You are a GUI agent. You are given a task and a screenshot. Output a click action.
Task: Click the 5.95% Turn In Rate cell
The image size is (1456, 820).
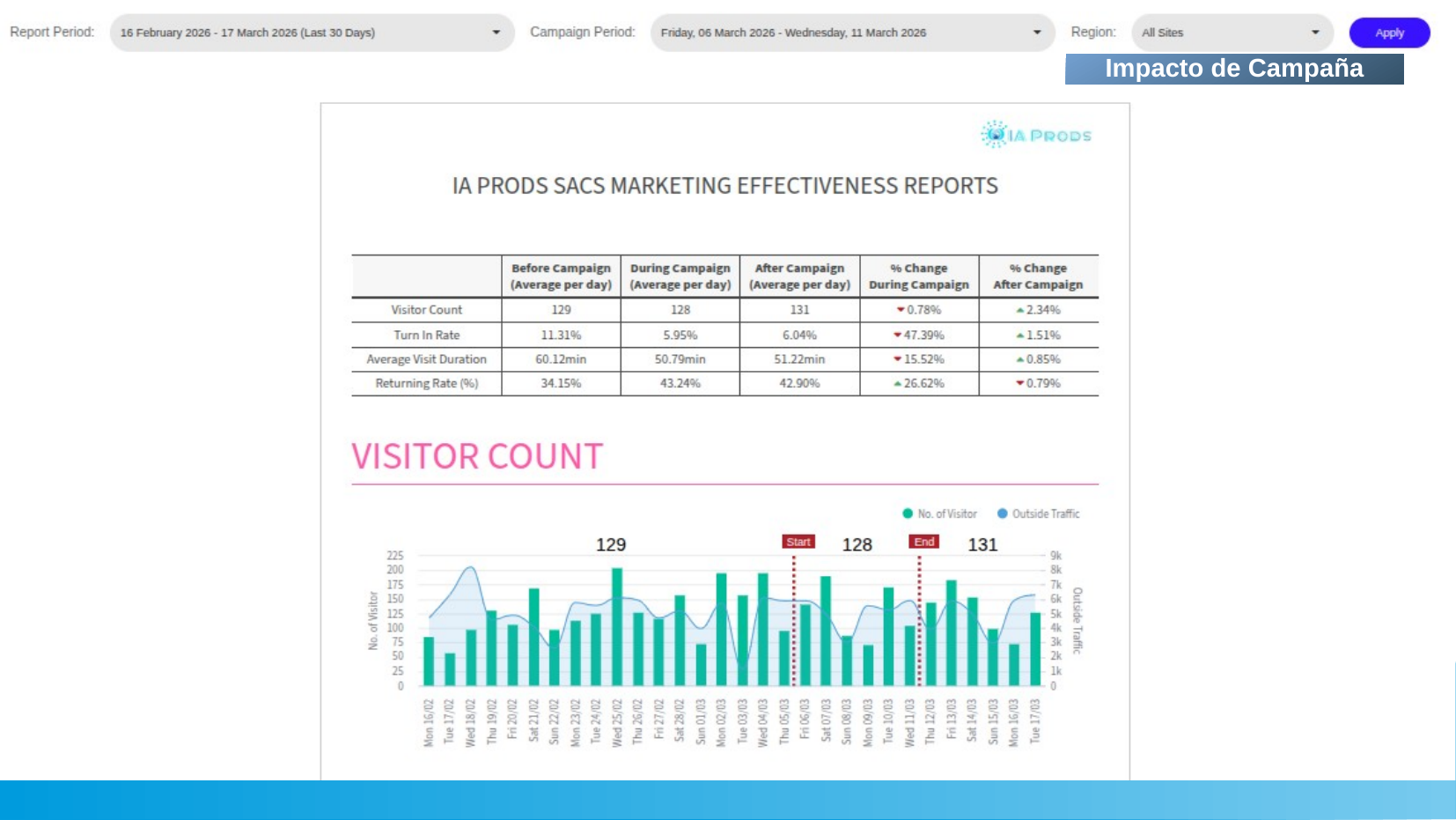(x=680, y=336)
